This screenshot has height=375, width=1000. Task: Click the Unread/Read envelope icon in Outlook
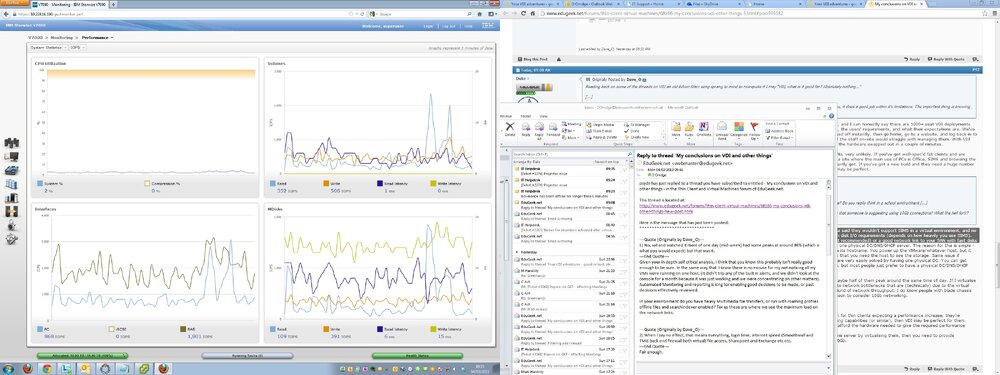point(723,129)
